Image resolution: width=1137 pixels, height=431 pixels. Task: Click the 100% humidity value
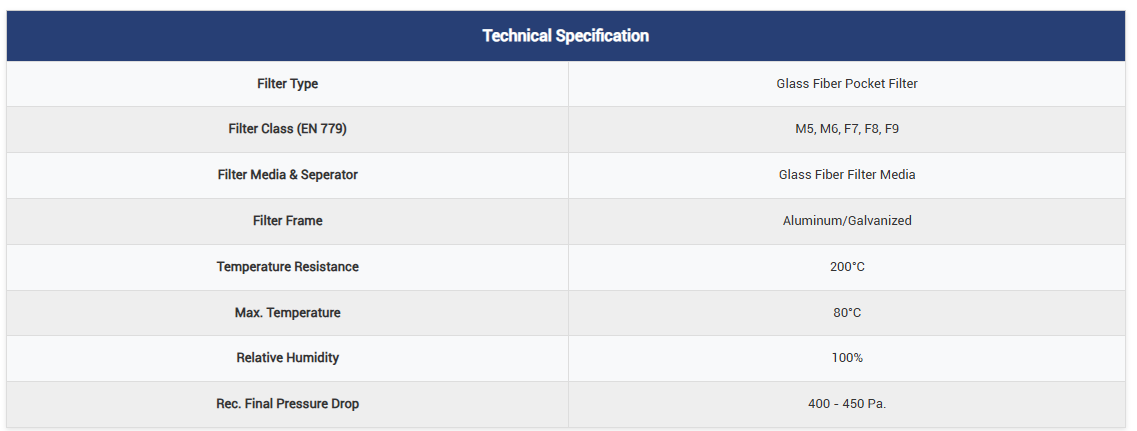point(847,358)
